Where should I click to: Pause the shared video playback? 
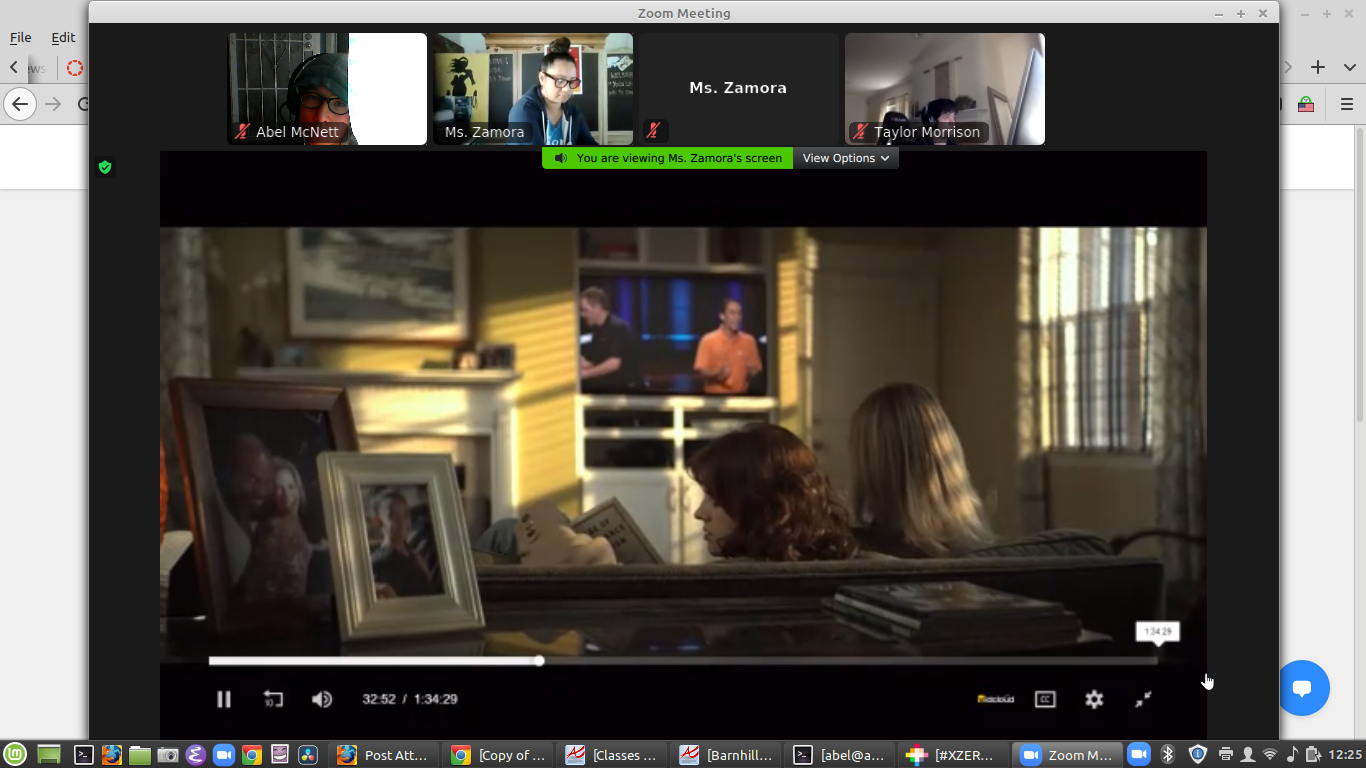point(224,699)
